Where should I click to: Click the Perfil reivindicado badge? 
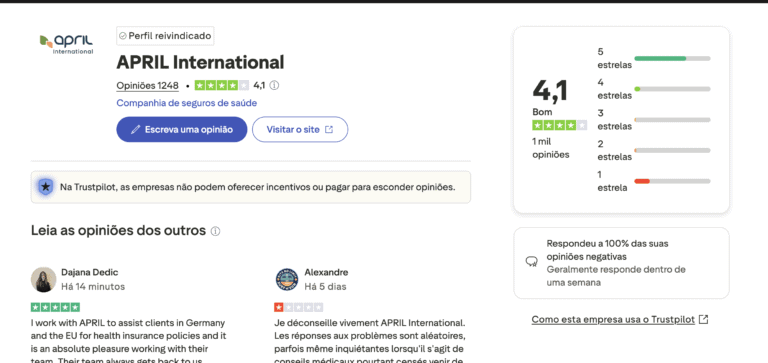165,36
